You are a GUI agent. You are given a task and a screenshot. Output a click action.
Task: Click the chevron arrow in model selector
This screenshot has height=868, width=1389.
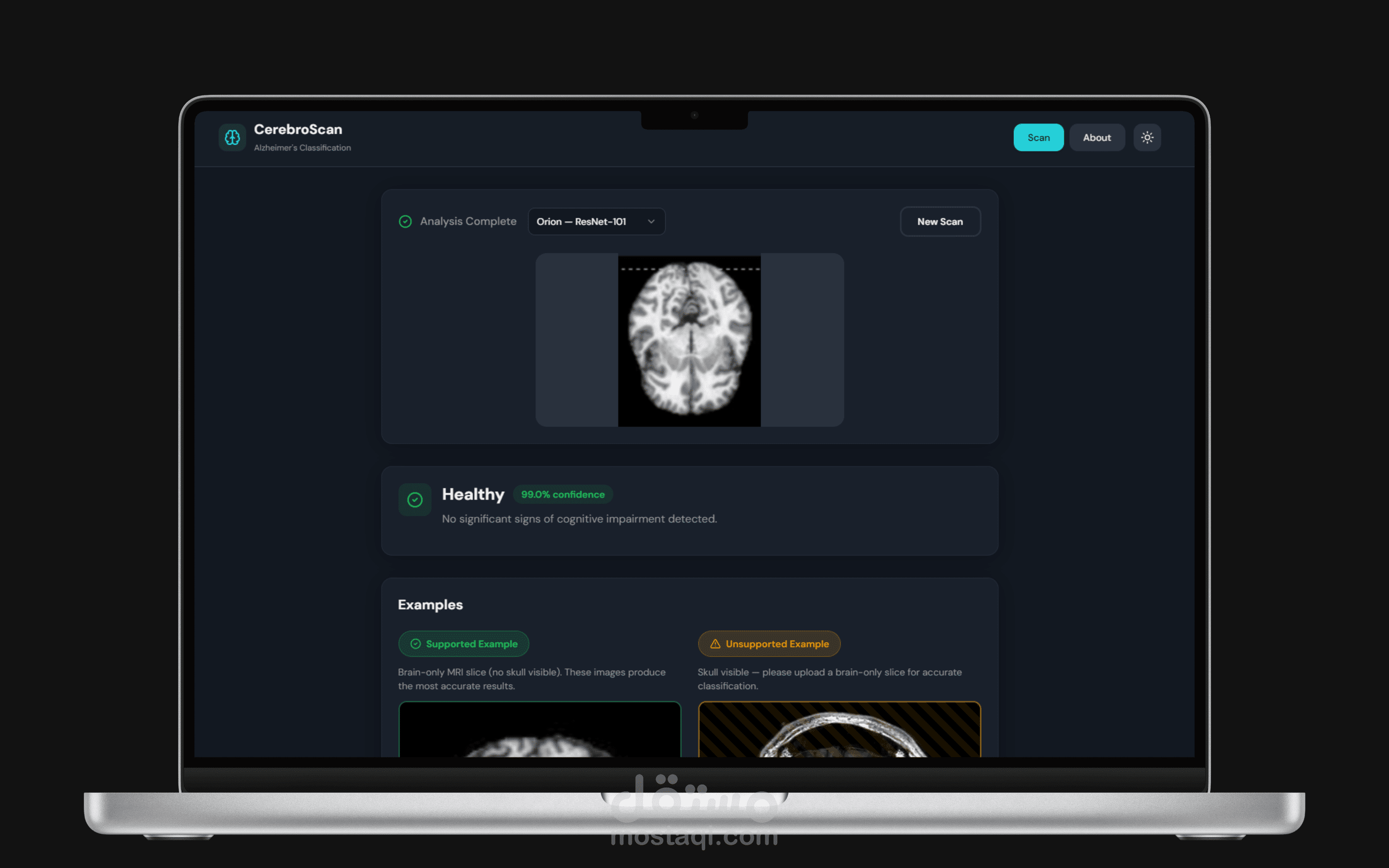651,222
